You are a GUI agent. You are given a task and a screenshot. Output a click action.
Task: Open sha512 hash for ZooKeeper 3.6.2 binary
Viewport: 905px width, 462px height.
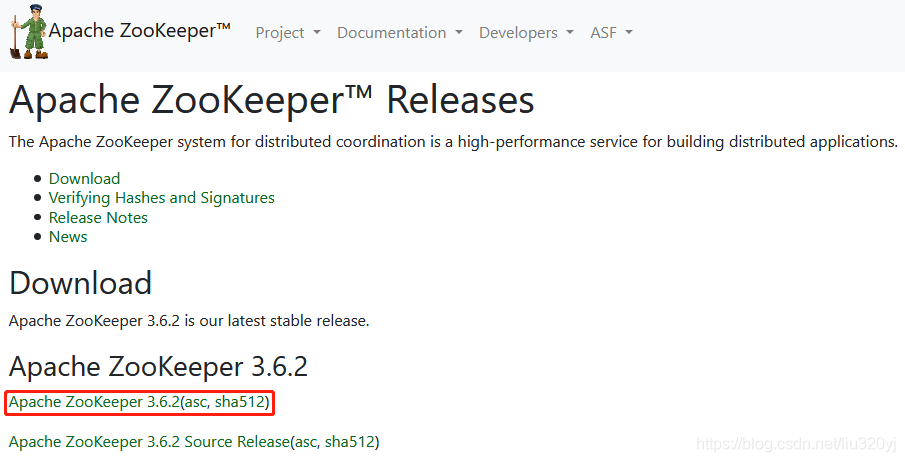pos(240,402)
